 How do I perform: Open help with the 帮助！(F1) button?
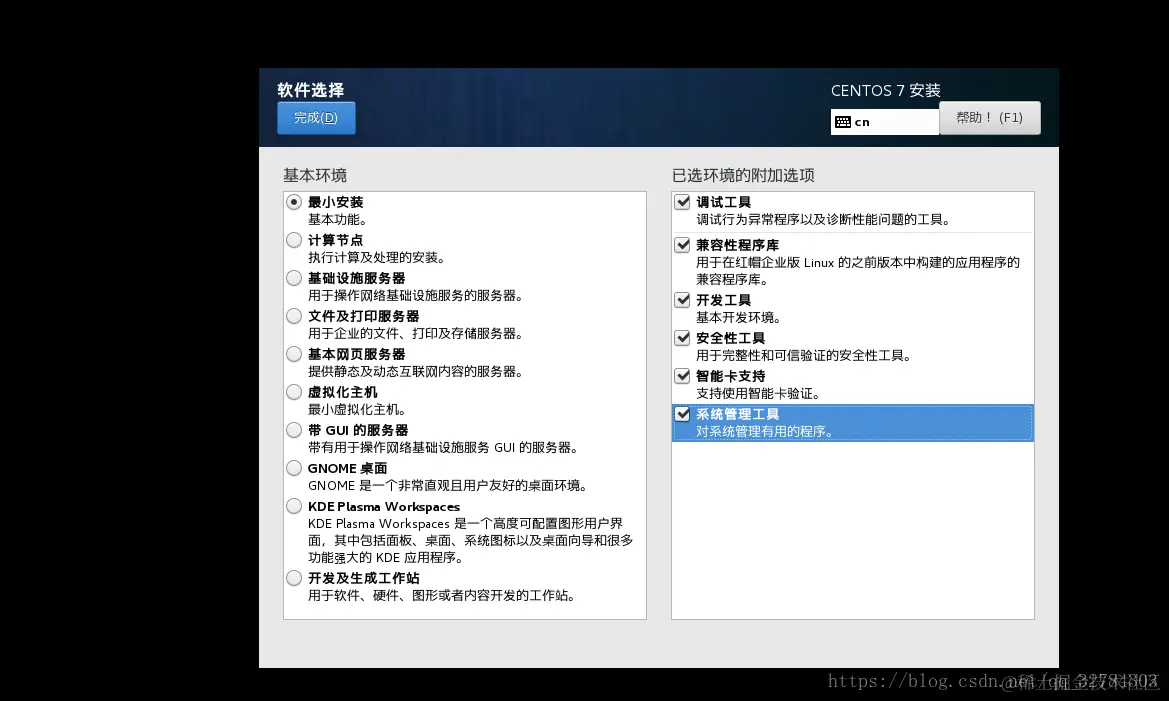coord(989,118)
